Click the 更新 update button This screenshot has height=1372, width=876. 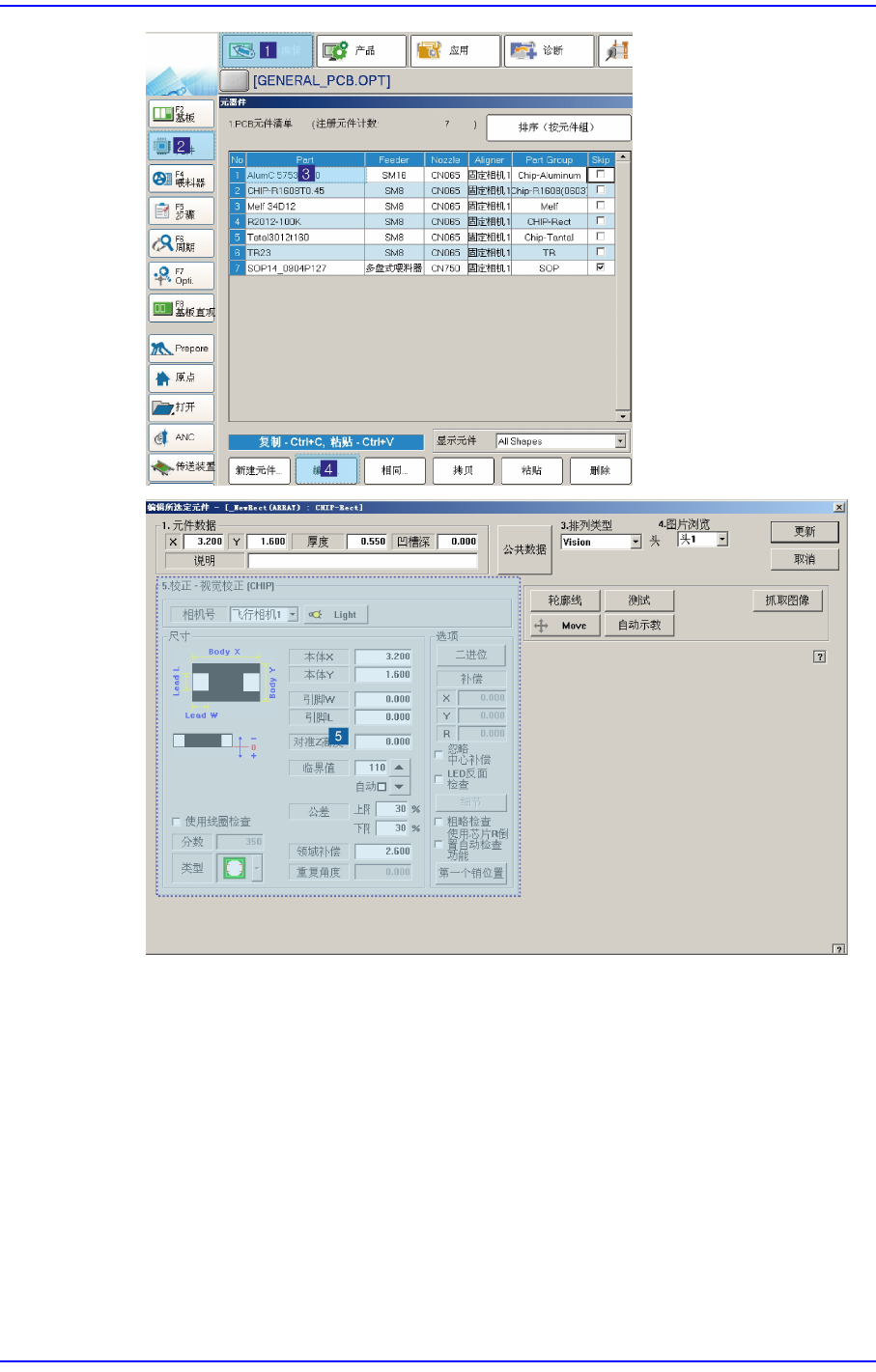[x=805, y=531]
